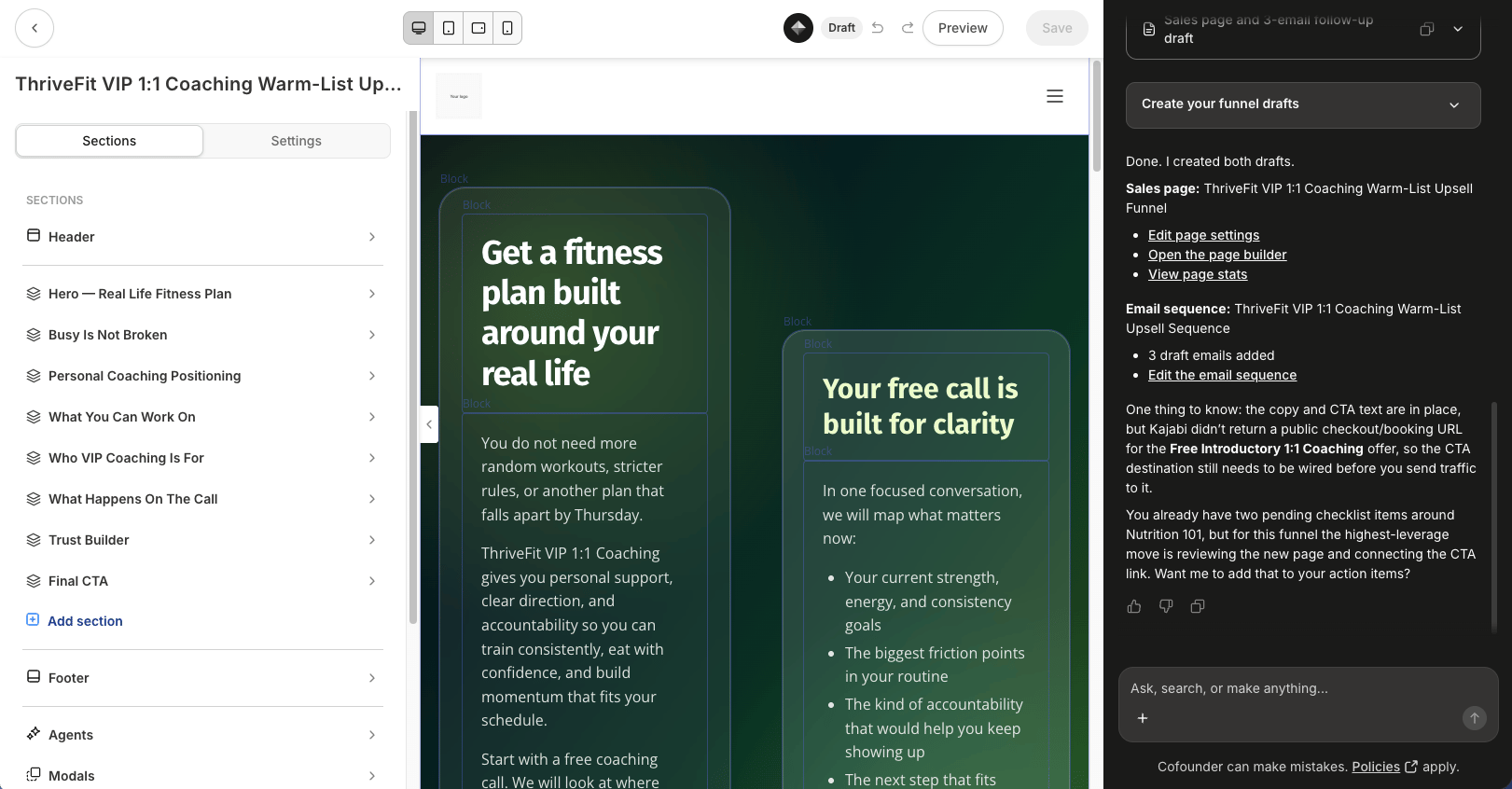The image size is (1512, 789).
Task: Switch to the Sections tab
Action: pyautogui.click(x=109, y=141)
